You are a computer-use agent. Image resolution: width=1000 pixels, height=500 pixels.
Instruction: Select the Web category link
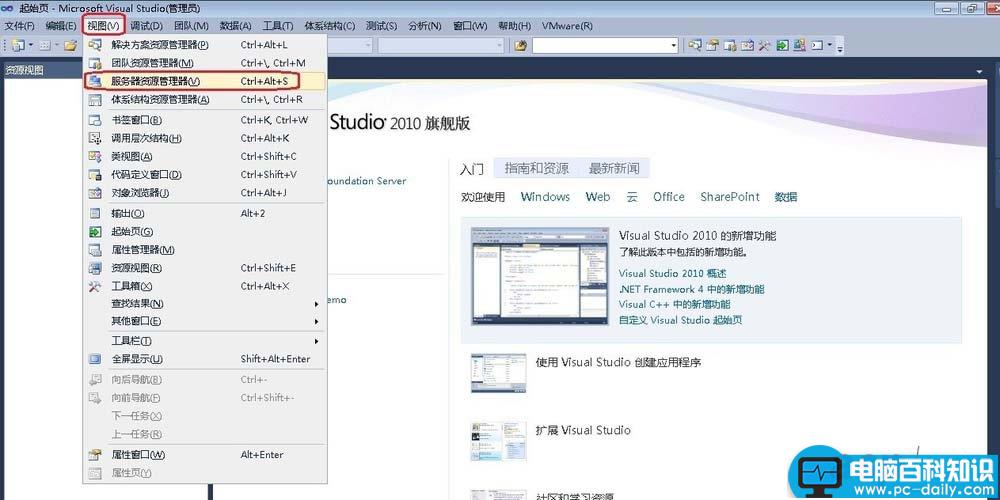[598, 197]
